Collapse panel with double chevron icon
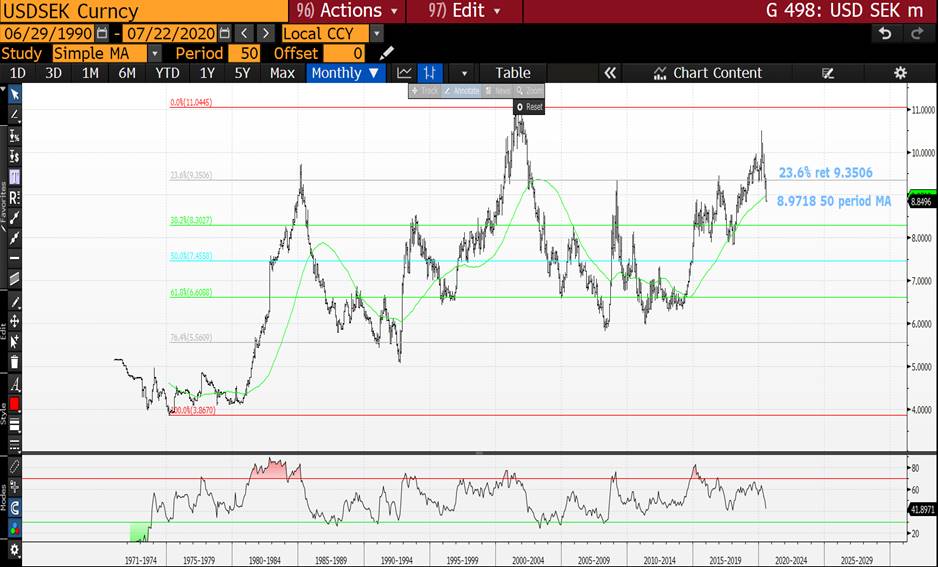This screenshot has width=938, height=567. click(x=609, y=73)
